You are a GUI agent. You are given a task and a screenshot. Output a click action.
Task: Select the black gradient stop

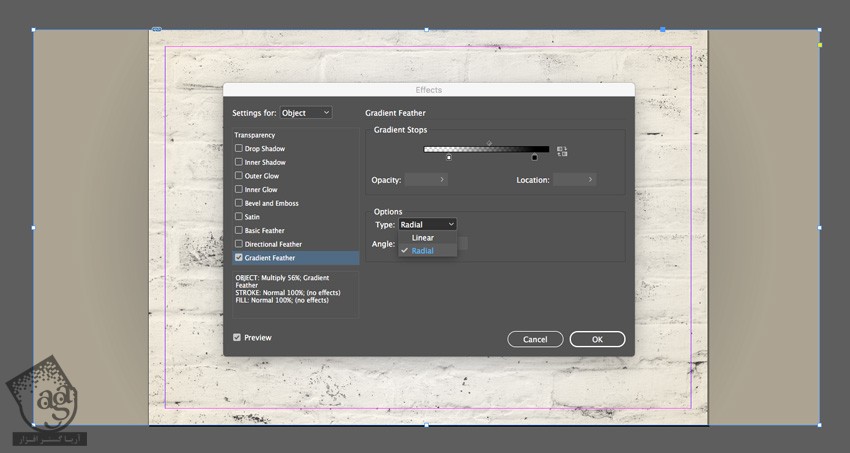(534, 157)
